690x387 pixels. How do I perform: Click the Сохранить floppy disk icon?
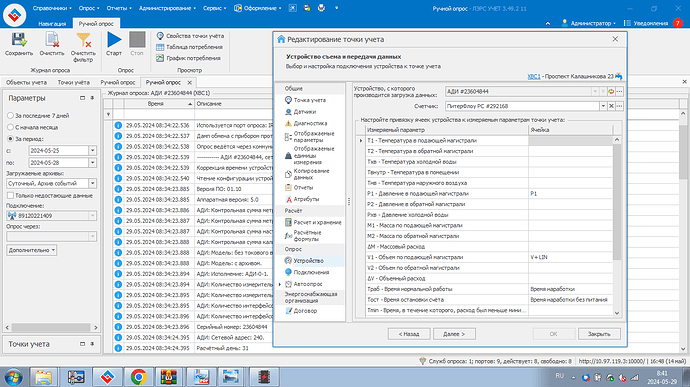tap(18, 40)
